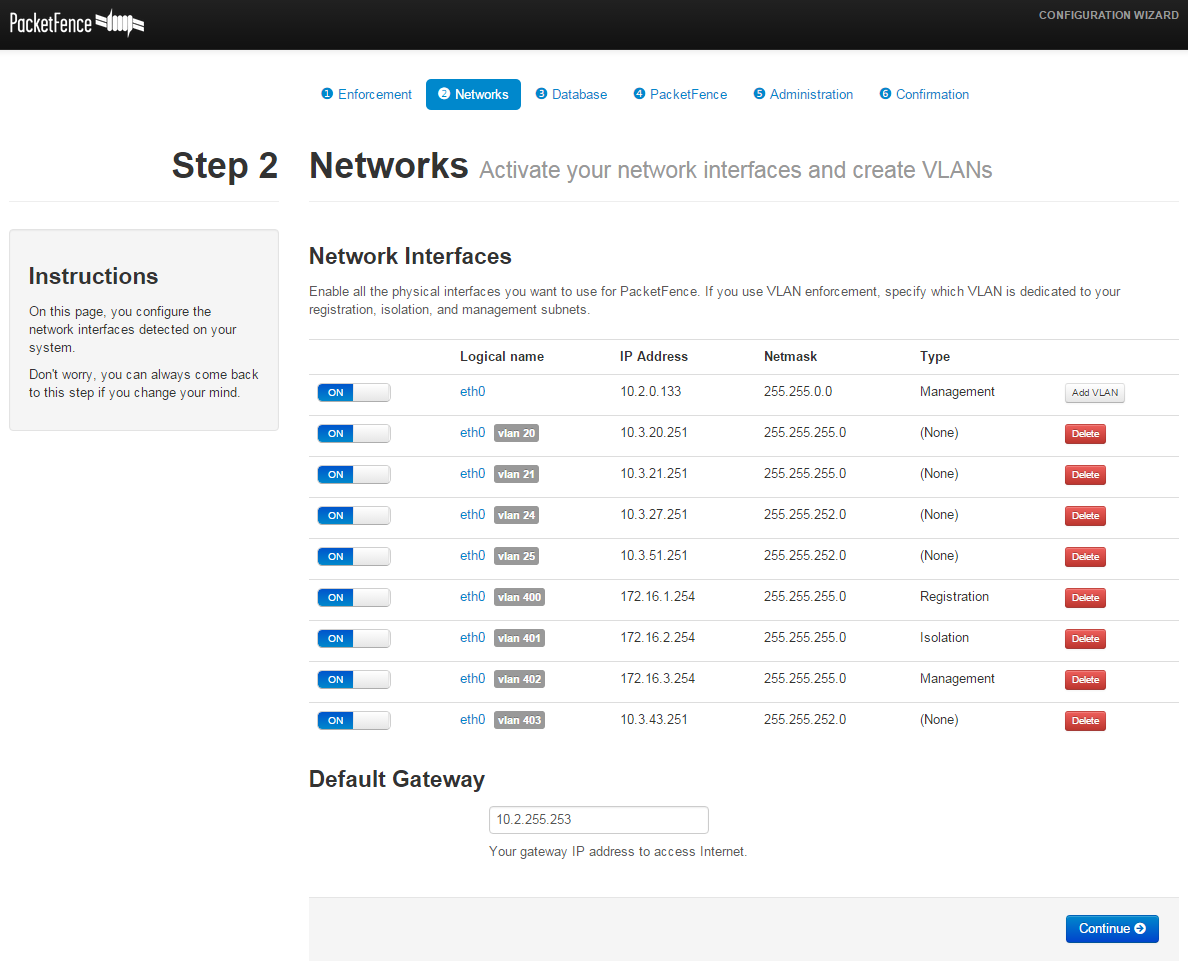Switch to the Database step

click(x=571, y=94)
